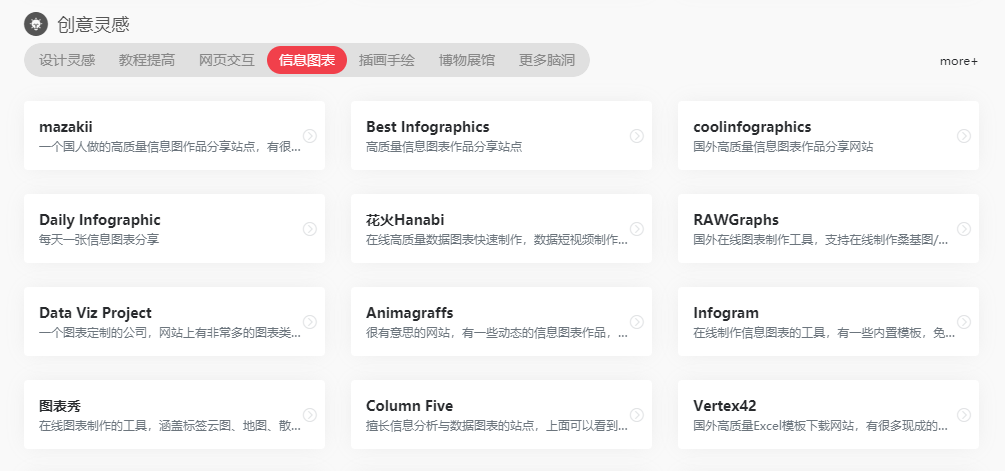Image resolution: width=1005 pixels, height=471 pixels.
Task: Open the 网页交互 tab
Action: (x=227, y=60)
